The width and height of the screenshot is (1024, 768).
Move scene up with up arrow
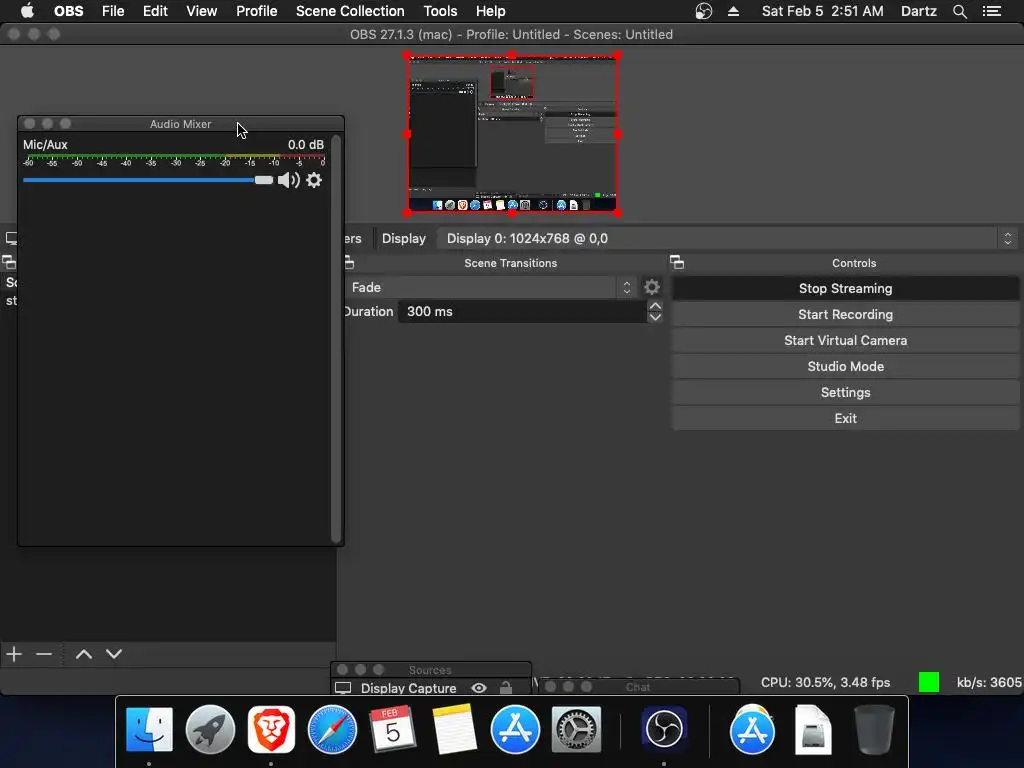tap(84, 654)
